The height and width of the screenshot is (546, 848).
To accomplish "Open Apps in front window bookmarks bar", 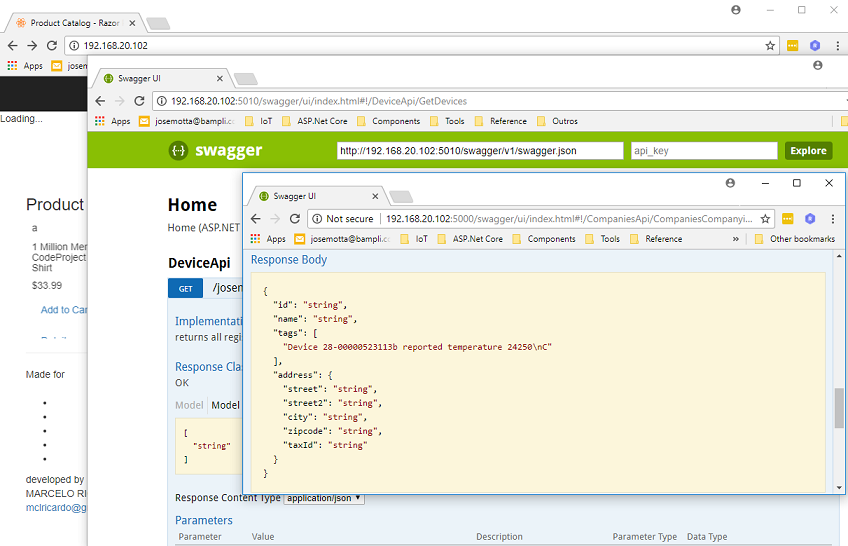I will tap(268, 239).
